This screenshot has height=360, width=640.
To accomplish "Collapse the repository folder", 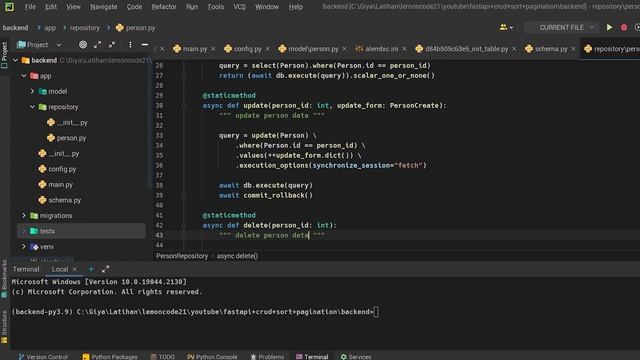I will (x=32, y=107).
